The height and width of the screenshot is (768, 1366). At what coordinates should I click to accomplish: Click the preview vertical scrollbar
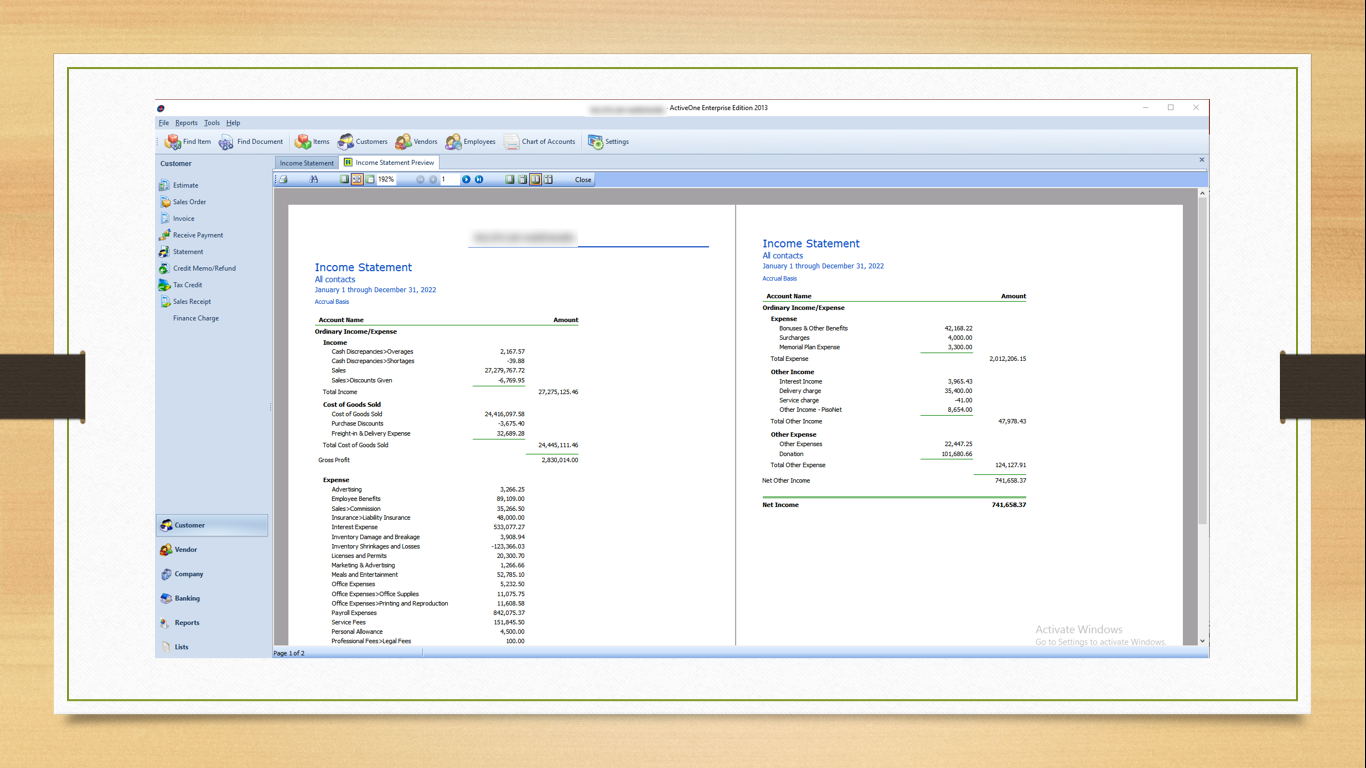1202,416
